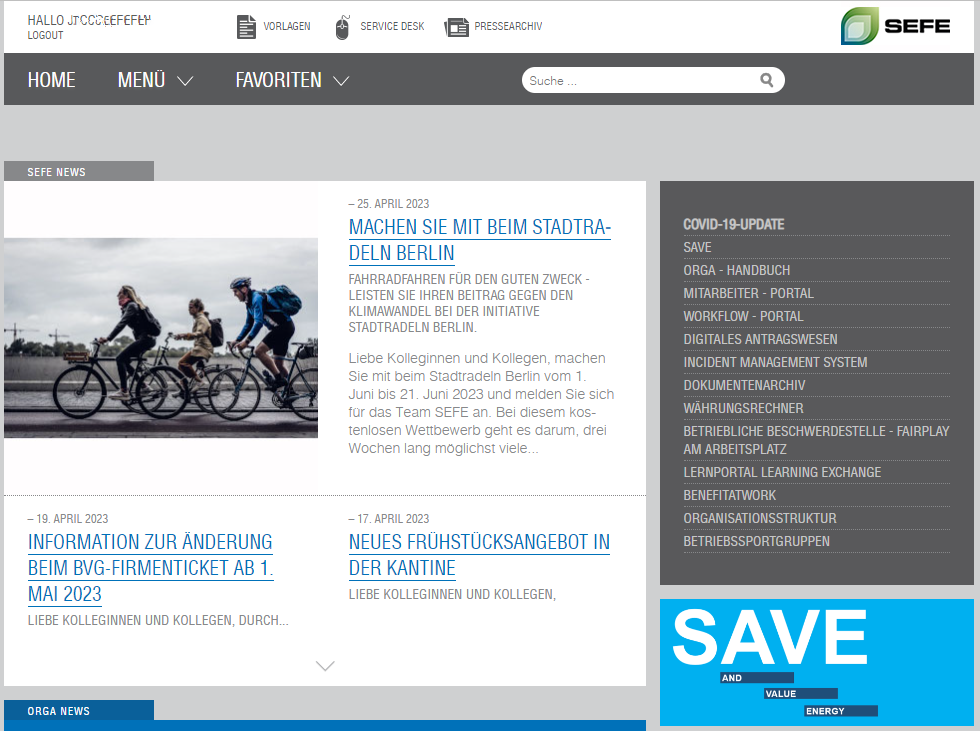Open the Vorlagen link
The image size is (980, 731).
point(287,26)
